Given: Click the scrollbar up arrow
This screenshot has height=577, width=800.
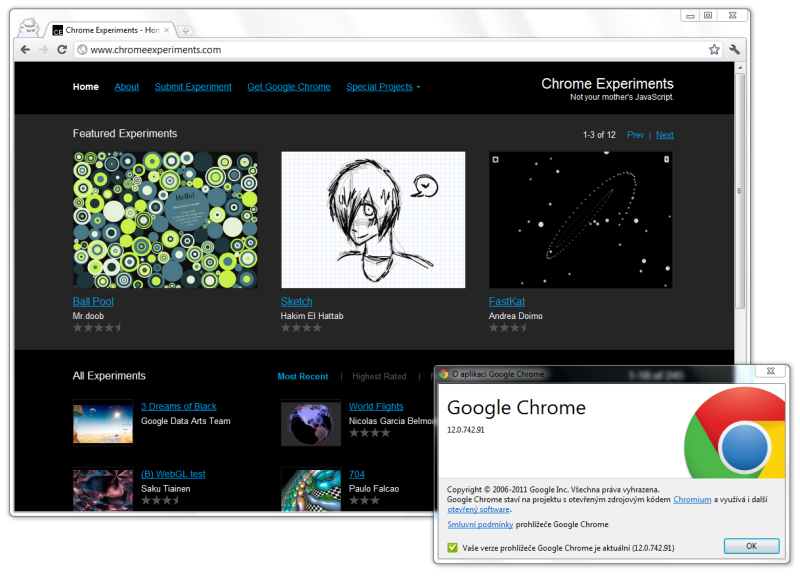Looking at the screenshot, I should click(740, 67).
